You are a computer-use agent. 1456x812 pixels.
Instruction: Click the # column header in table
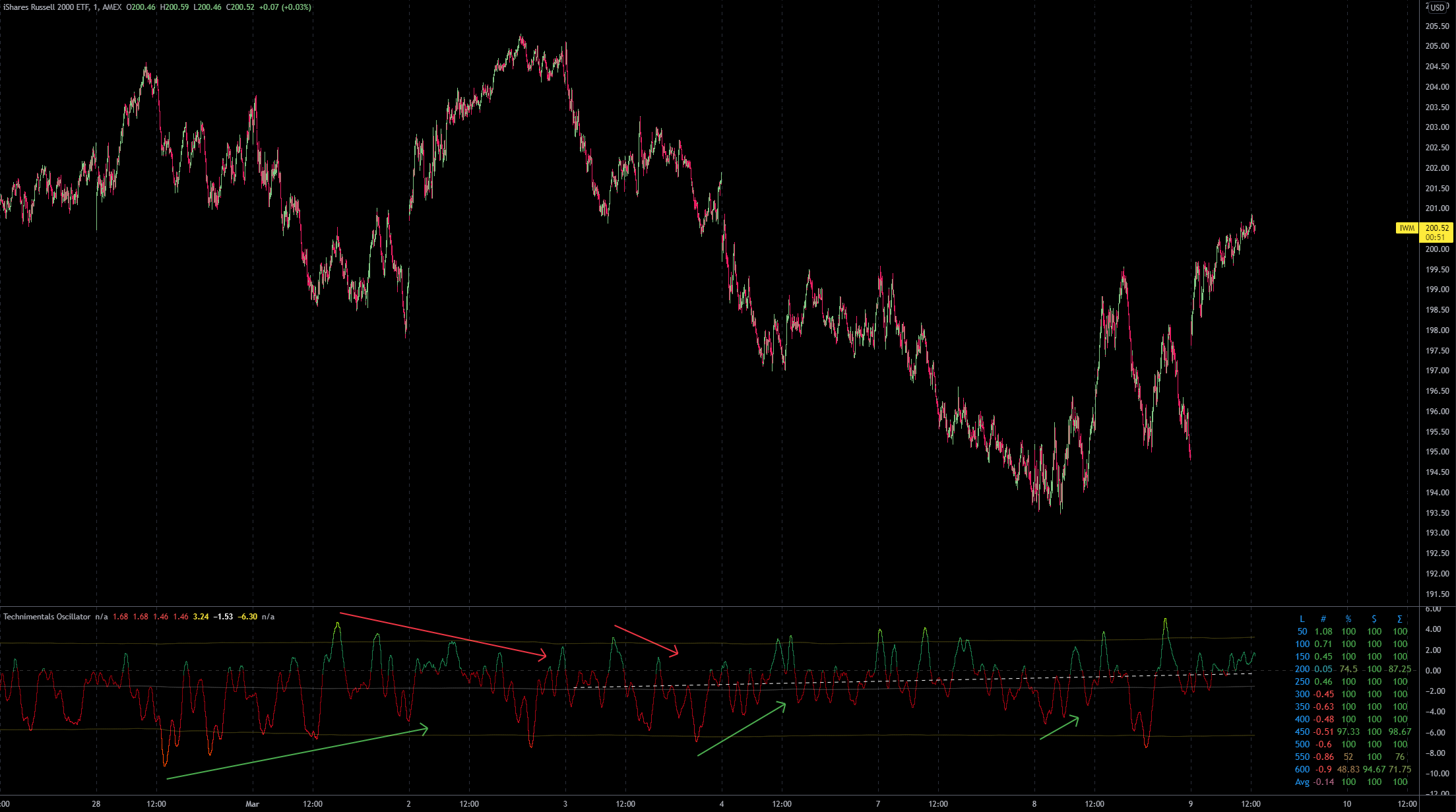click(x=1323, y=619)
